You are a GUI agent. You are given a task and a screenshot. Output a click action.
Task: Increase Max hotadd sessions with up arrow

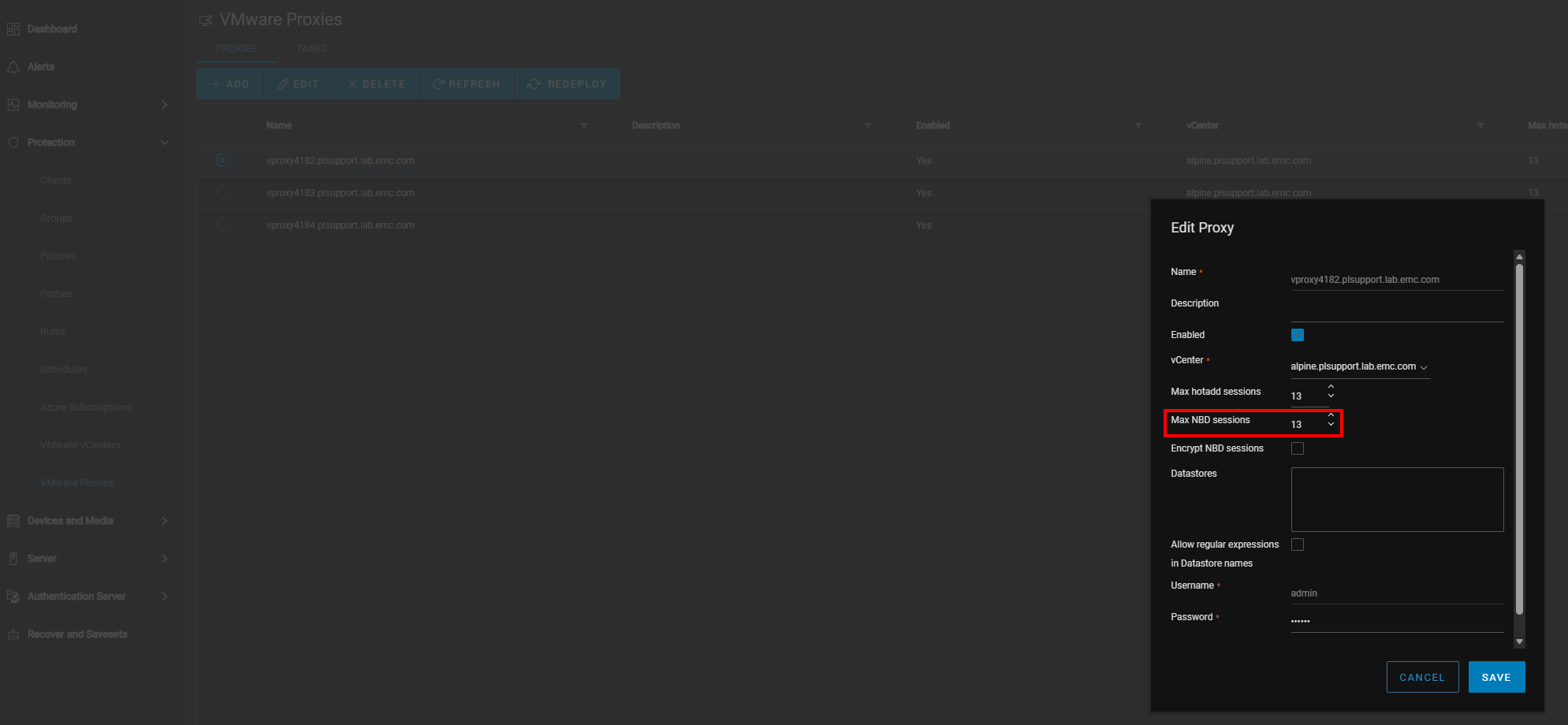(x=1331, y=387)
